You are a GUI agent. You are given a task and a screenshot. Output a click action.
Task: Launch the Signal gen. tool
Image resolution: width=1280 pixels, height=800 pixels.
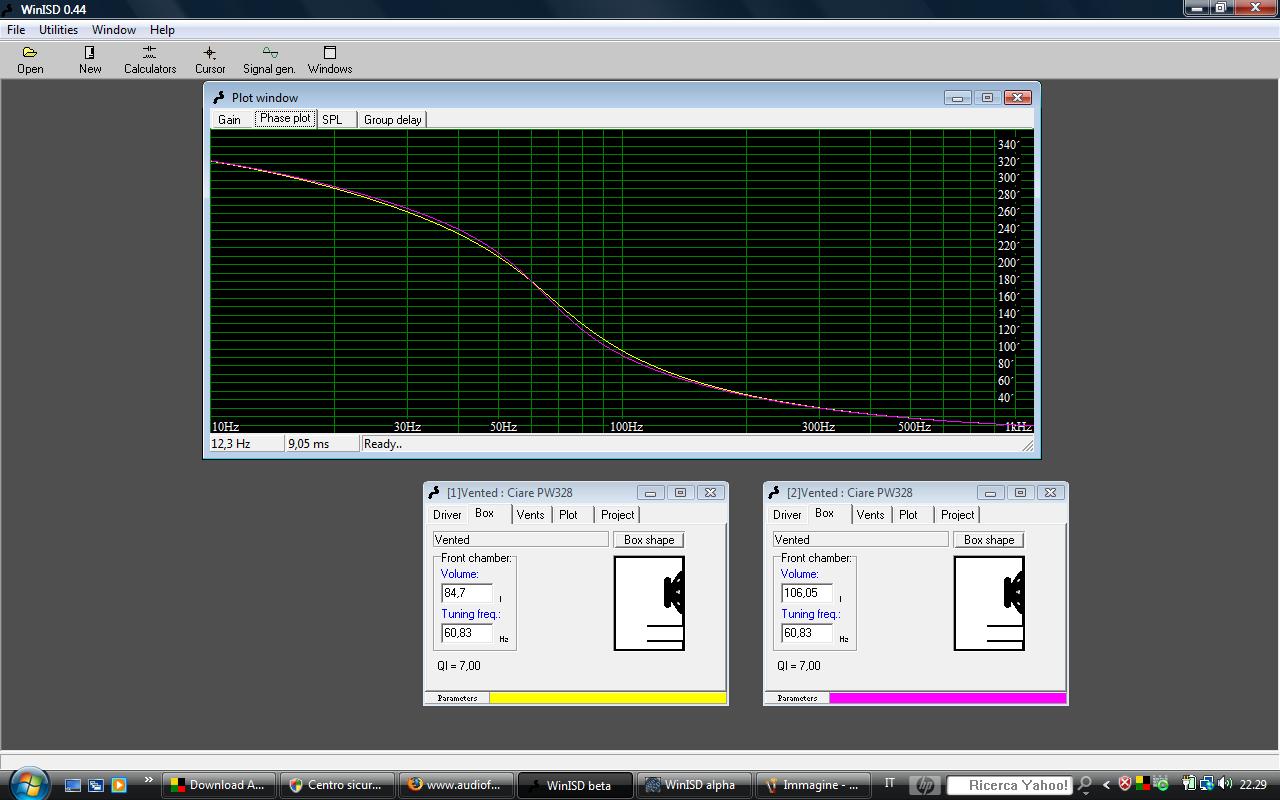point(269,59)
